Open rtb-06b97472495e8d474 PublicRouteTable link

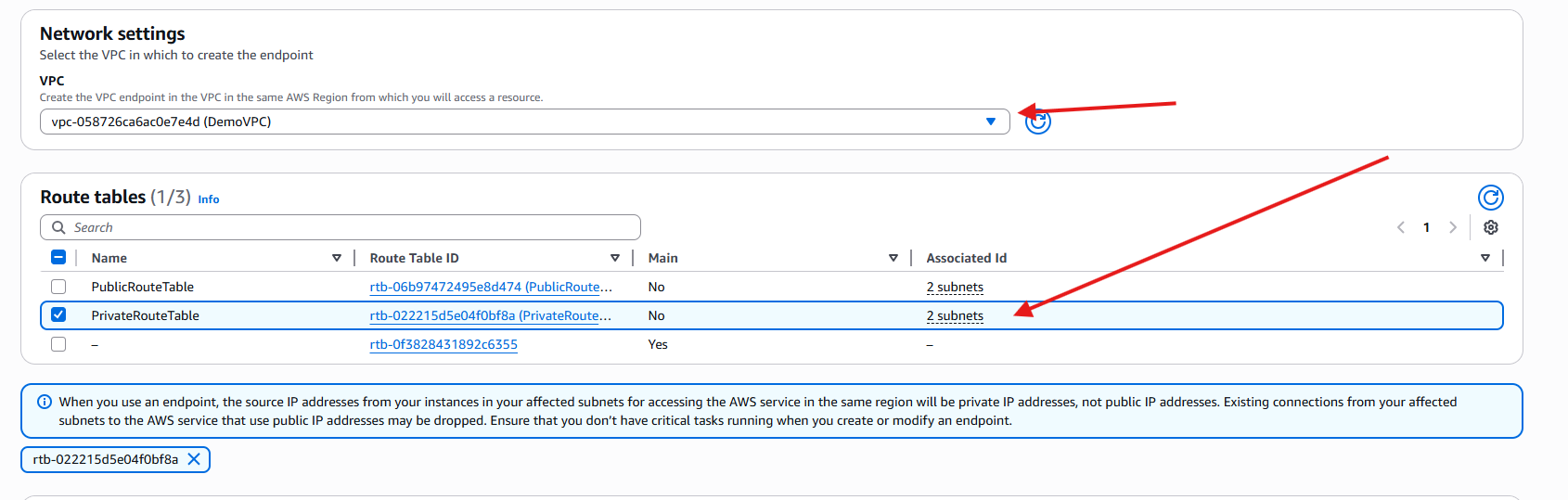click(x=490, y=287)
